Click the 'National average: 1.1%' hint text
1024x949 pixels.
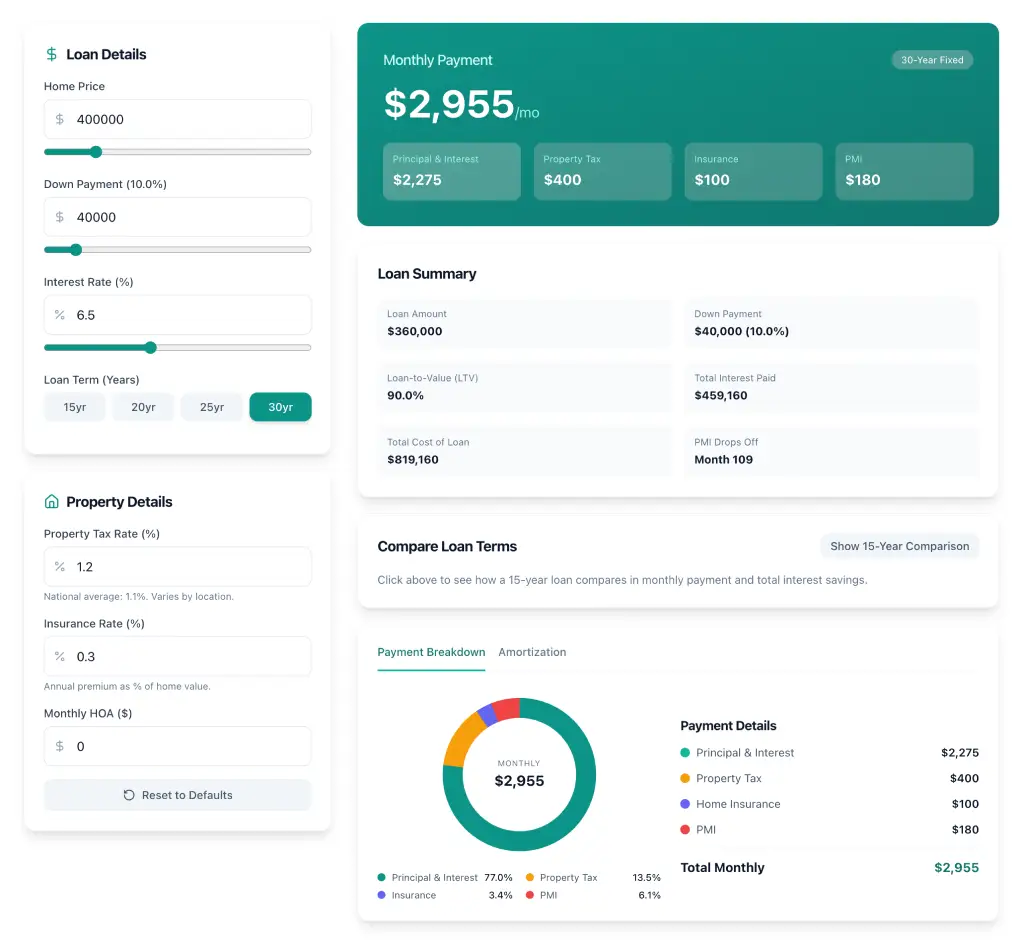[138, 596]
